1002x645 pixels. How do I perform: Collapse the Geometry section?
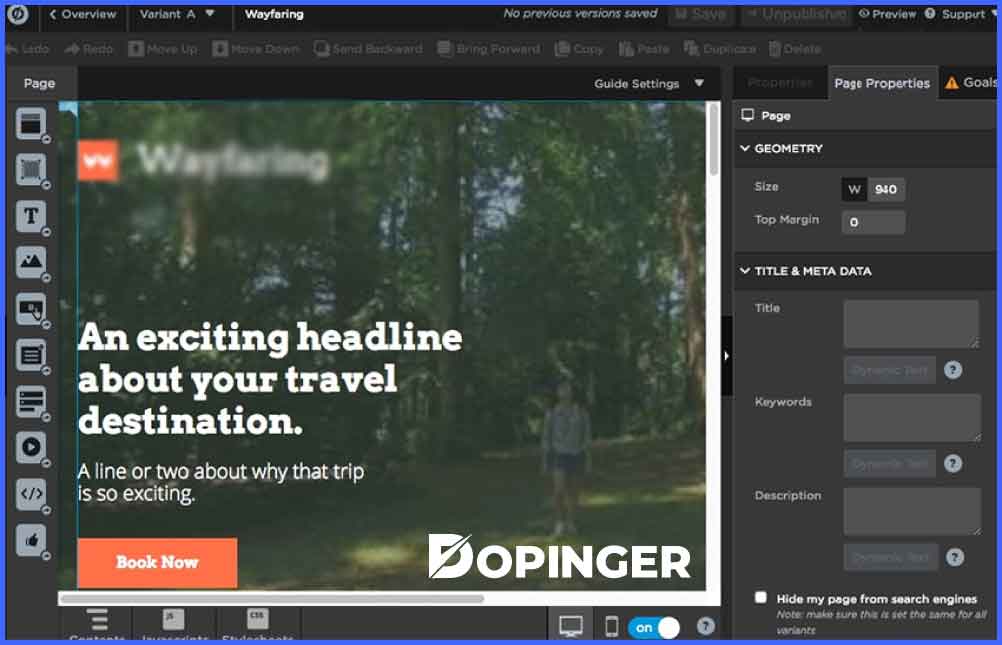745,148
